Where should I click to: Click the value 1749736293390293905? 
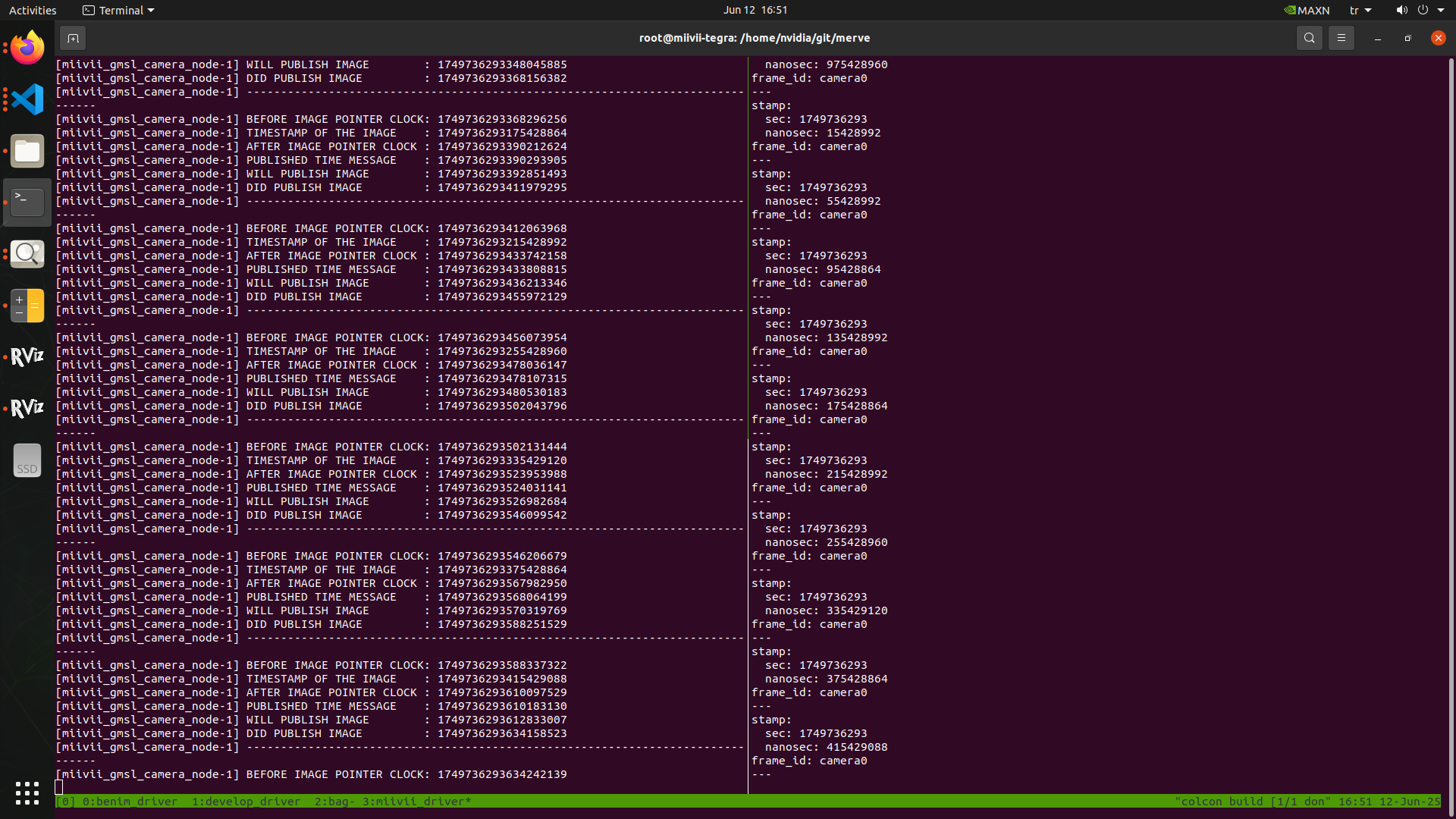502,160
